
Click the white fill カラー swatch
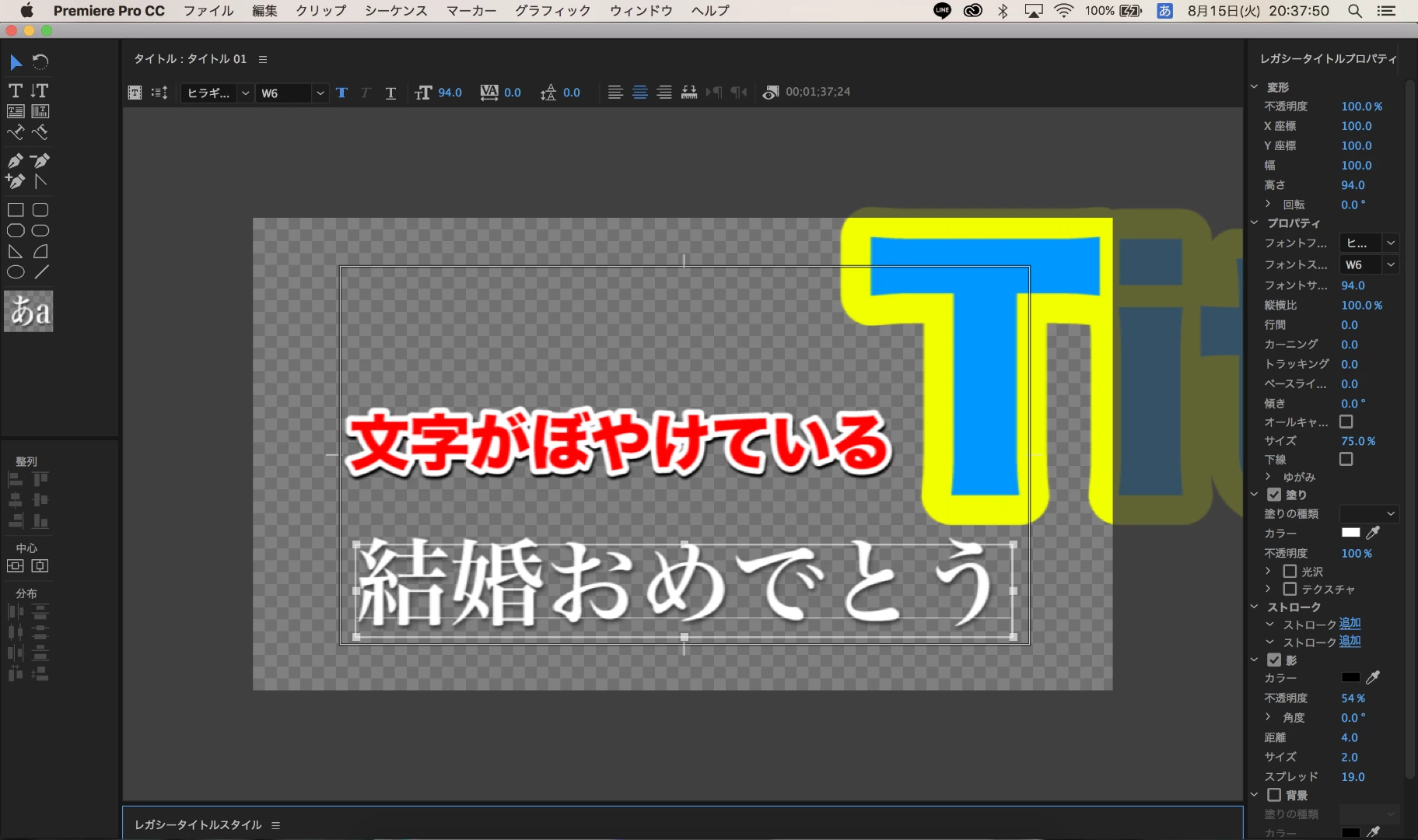(1350, 533)
